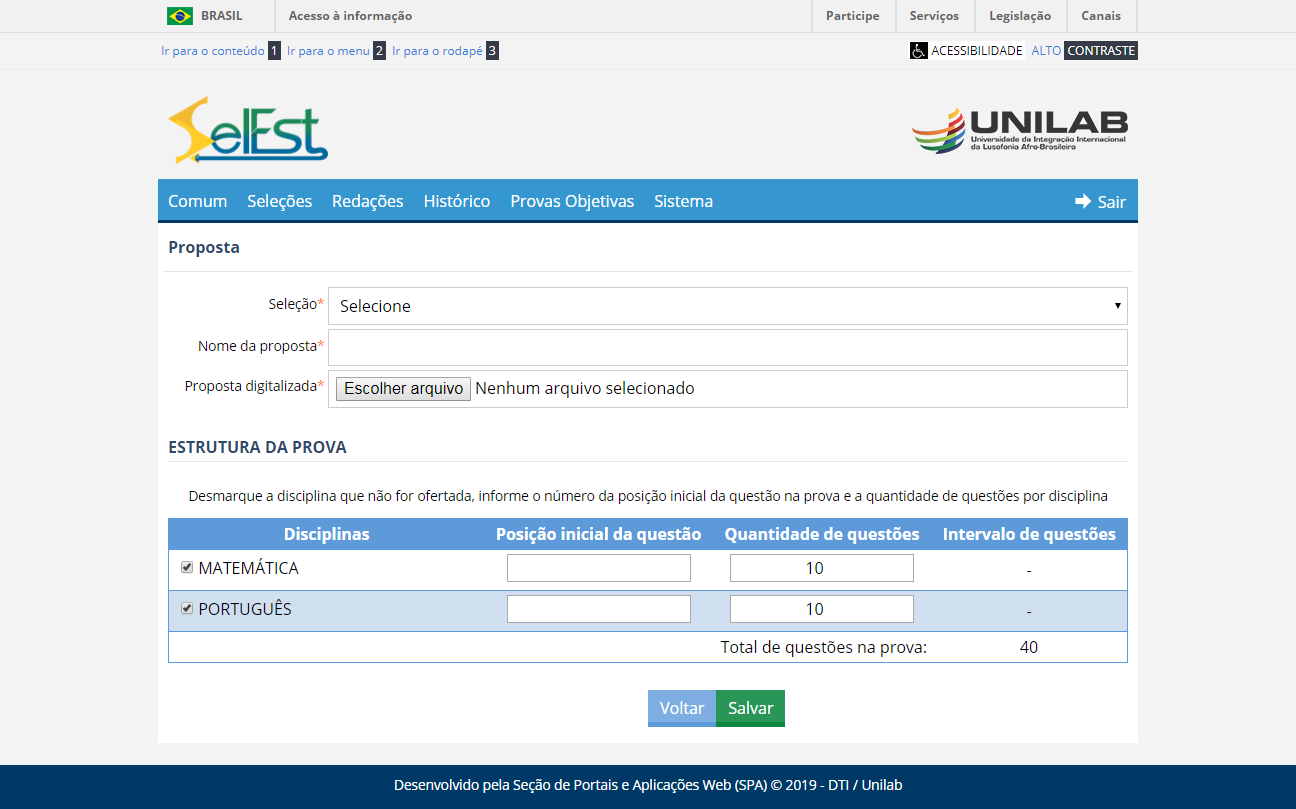Click the Nome da proposta field
This screenshot has height=809, width=1296.
(x=727, y=347)
